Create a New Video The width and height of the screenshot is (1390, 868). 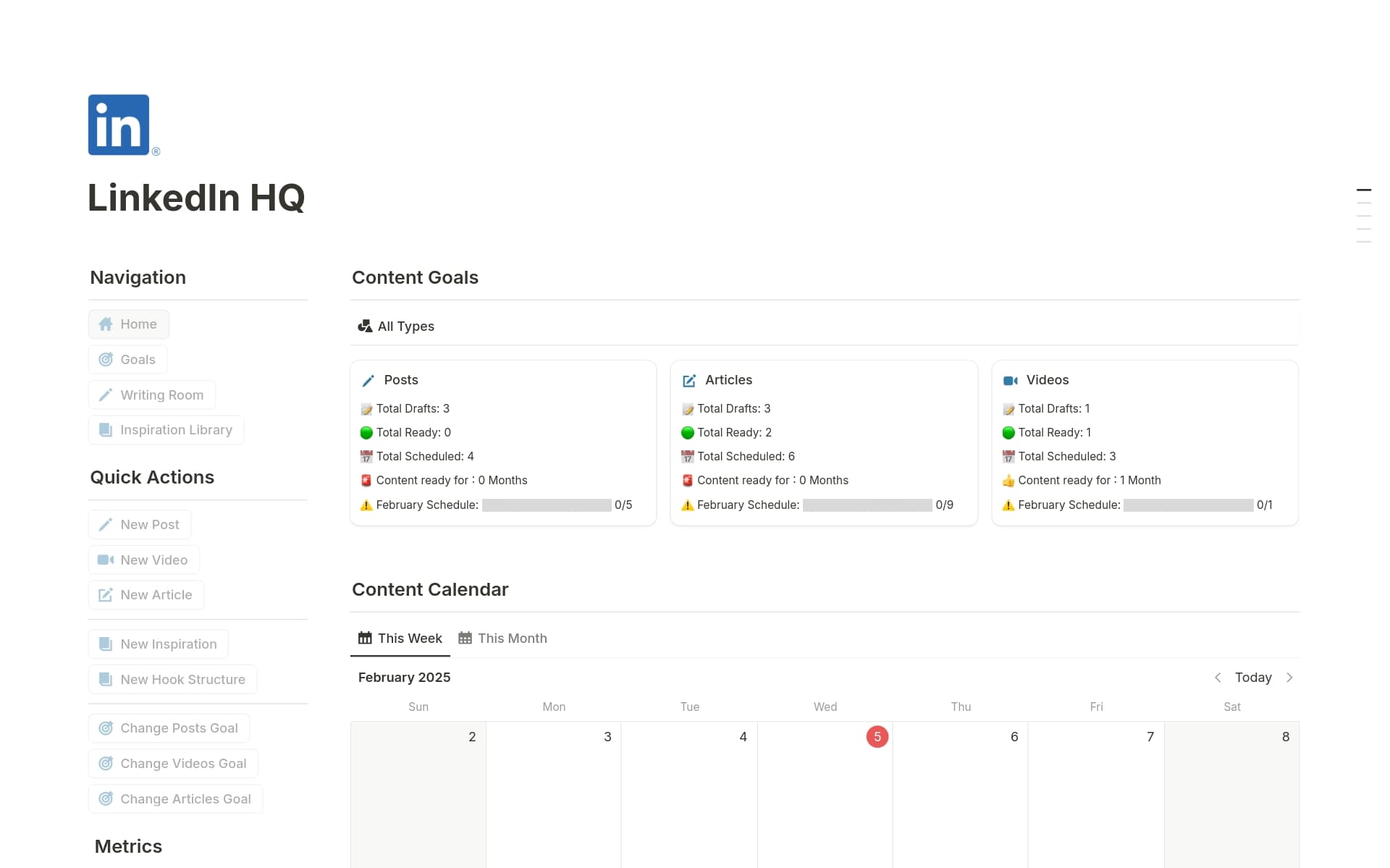pos(144,560)
